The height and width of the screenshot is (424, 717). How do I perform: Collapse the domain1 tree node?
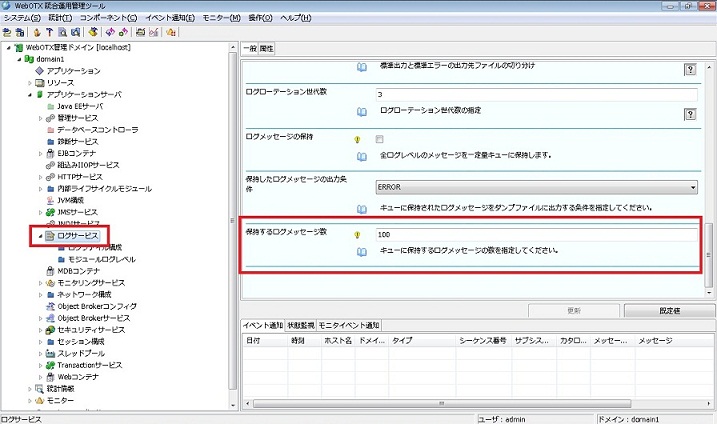point(19,59)
